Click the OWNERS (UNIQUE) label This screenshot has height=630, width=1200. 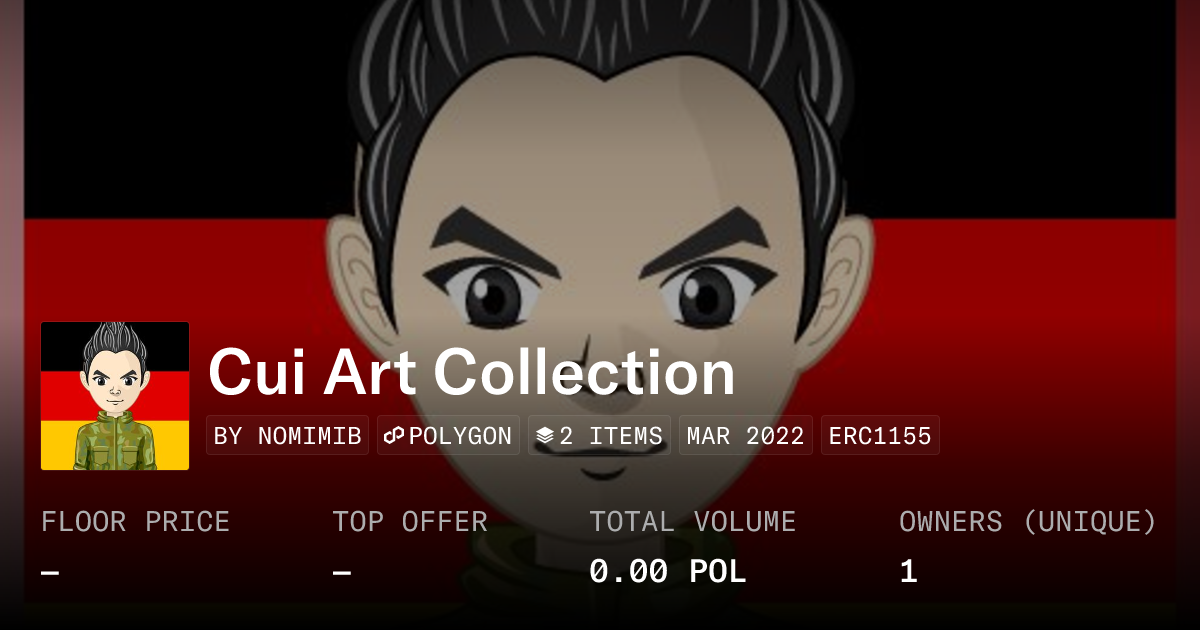coord(1028,522)
